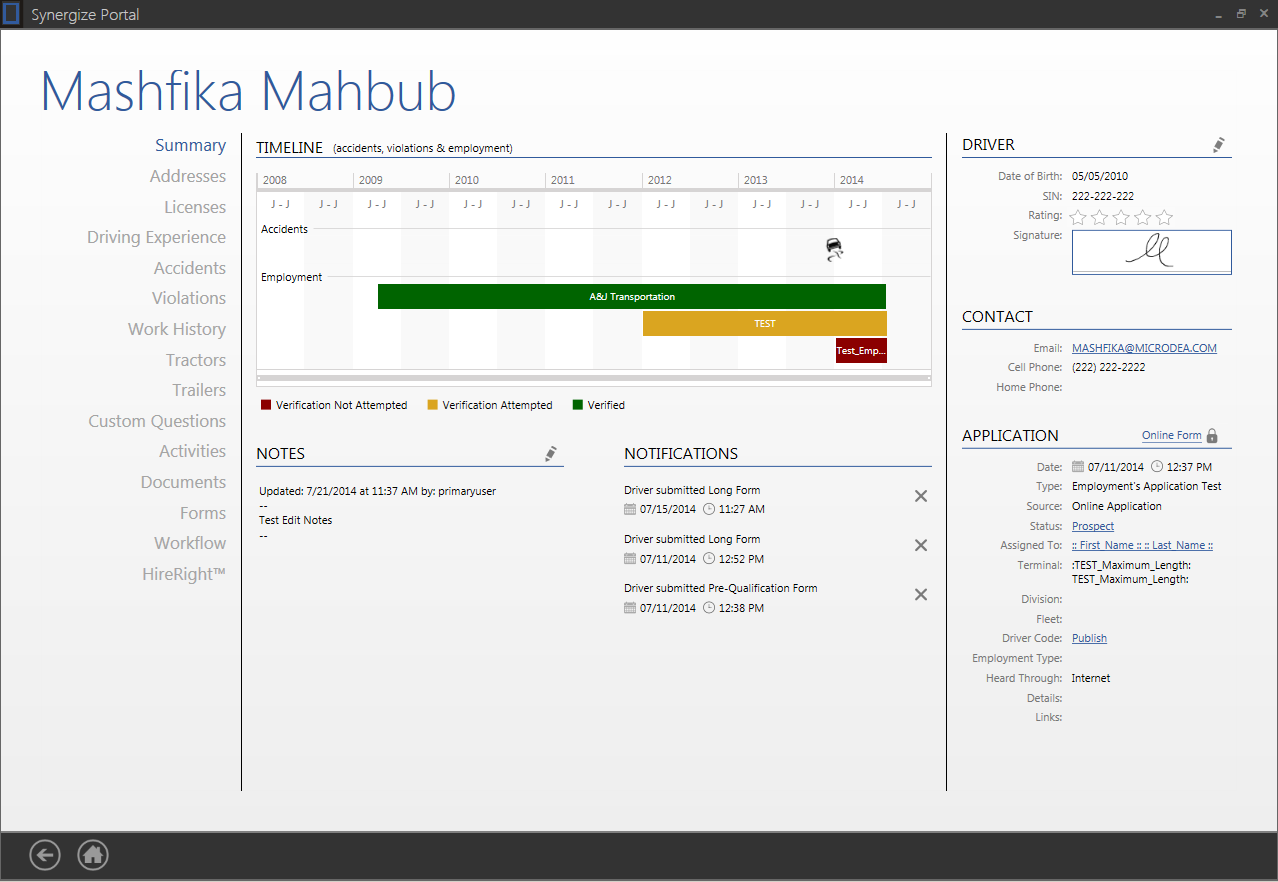Edit the Driver section with pencil icon

(1218, 146)
